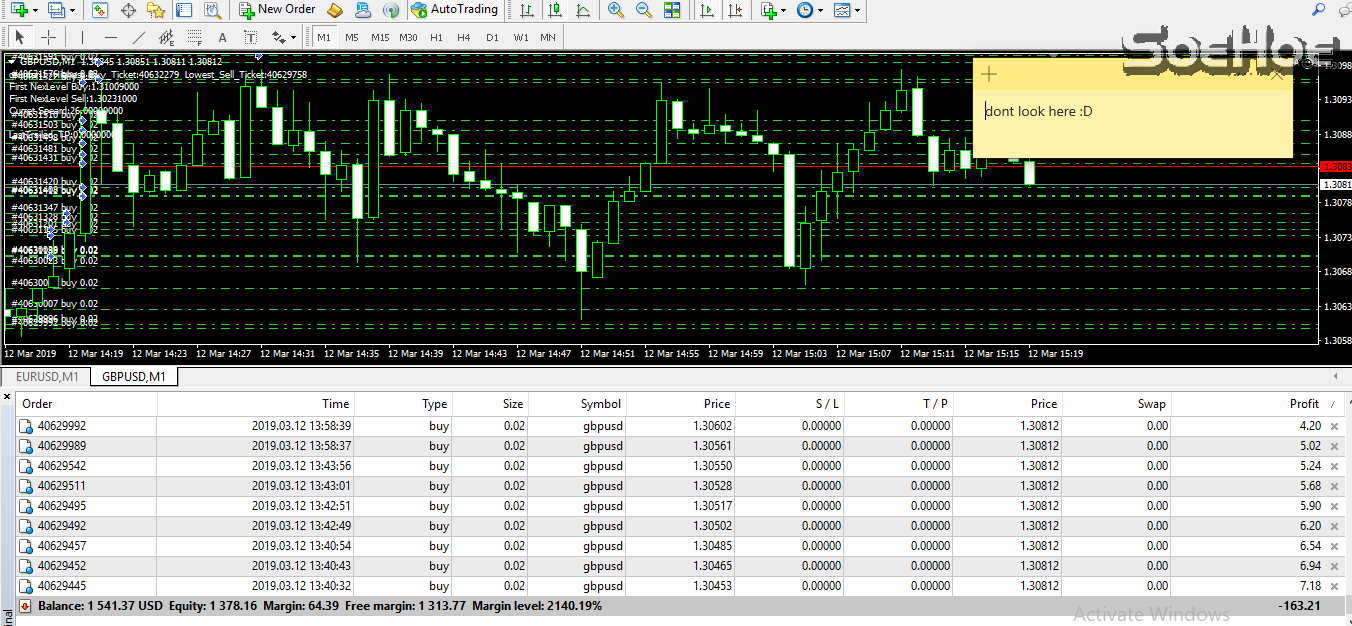This screenshot has width=1352, height=626.
Task: Select the Crosshair tool
Action: tap(48, 37)
